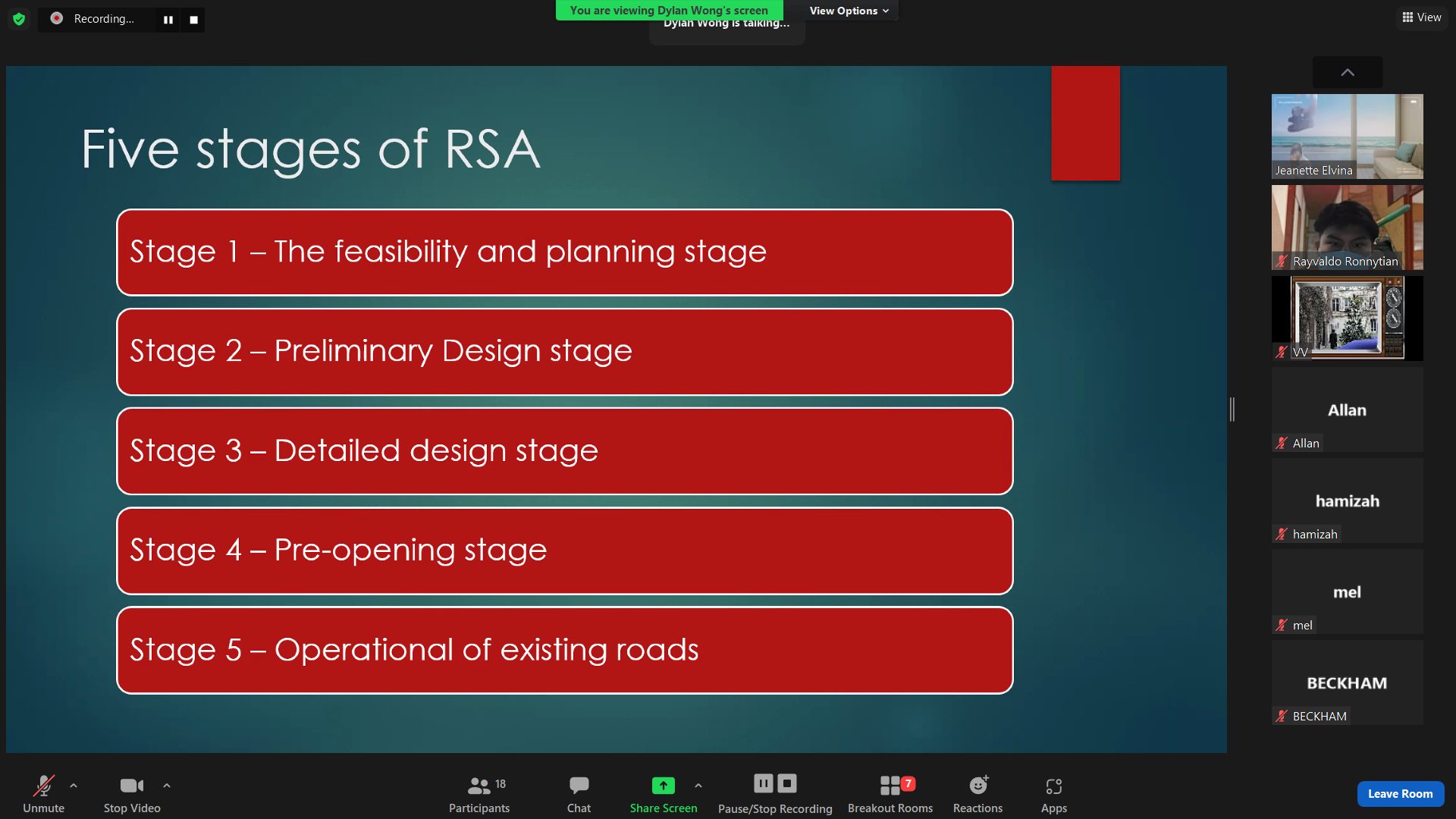The height and width of the screenshot is (819, 1456).
Task: Expand share options arrow beside Share Screen
Action: point(698,786)
